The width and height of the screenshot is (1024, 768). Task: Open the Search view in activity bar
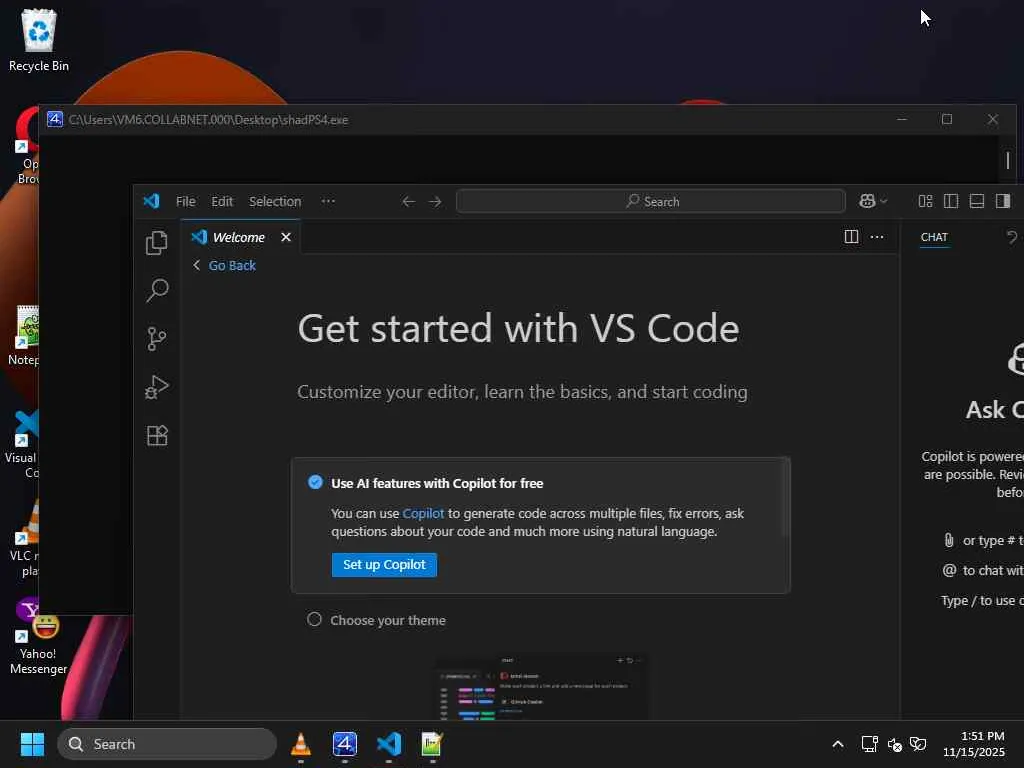tap(157, 290)
